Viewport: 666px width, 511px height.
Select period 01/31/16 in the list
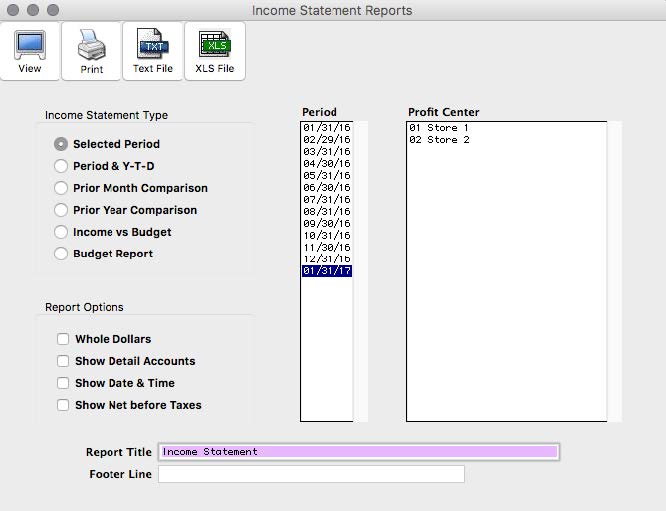point(326,128)
